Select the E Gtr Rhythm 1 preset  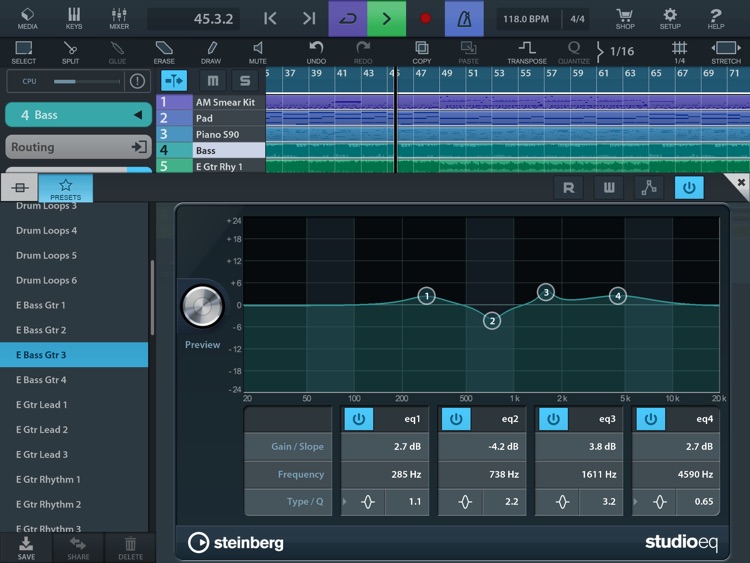coord(74,479)
